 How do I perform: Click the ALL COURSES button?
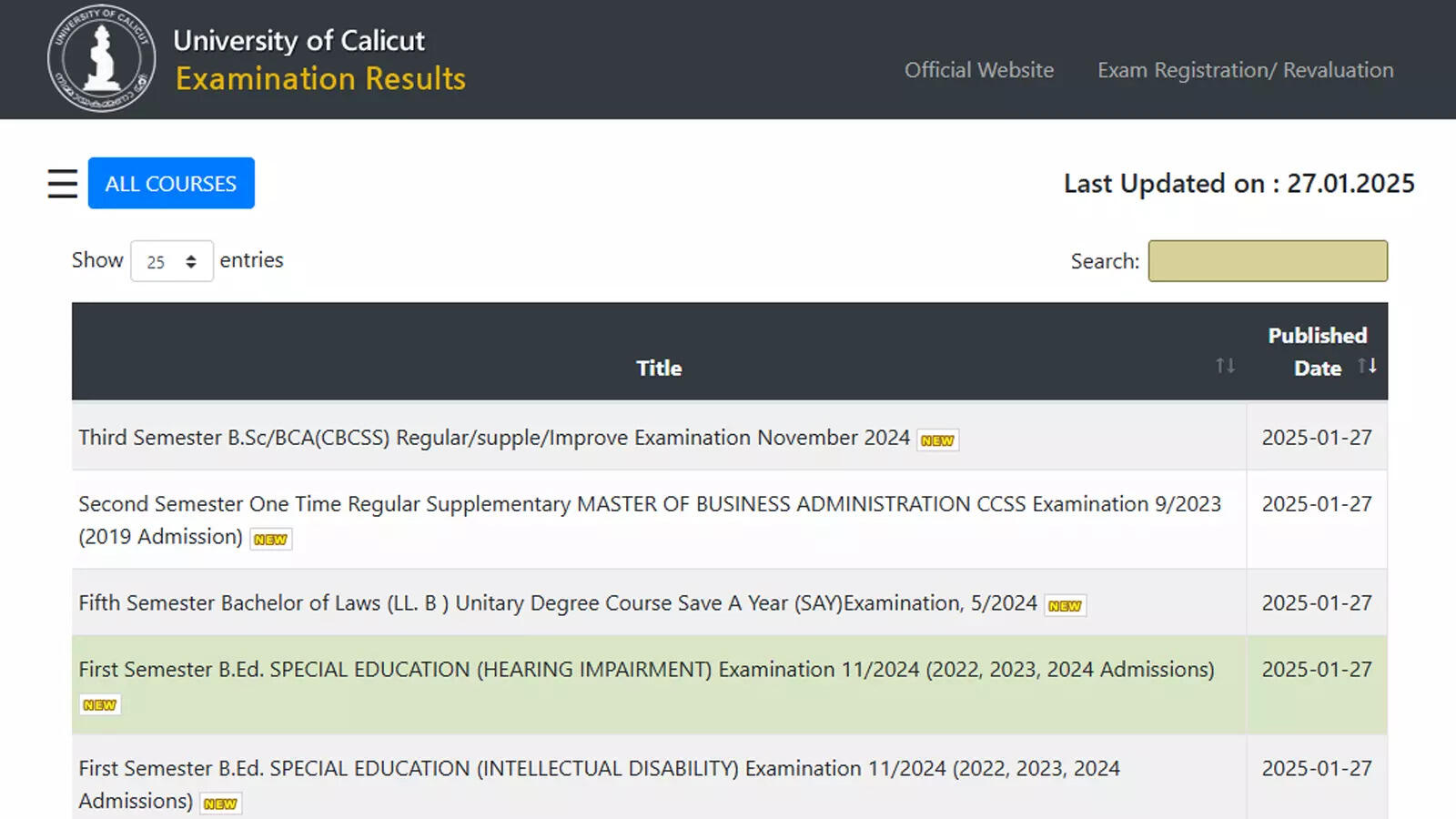(171, 183)
